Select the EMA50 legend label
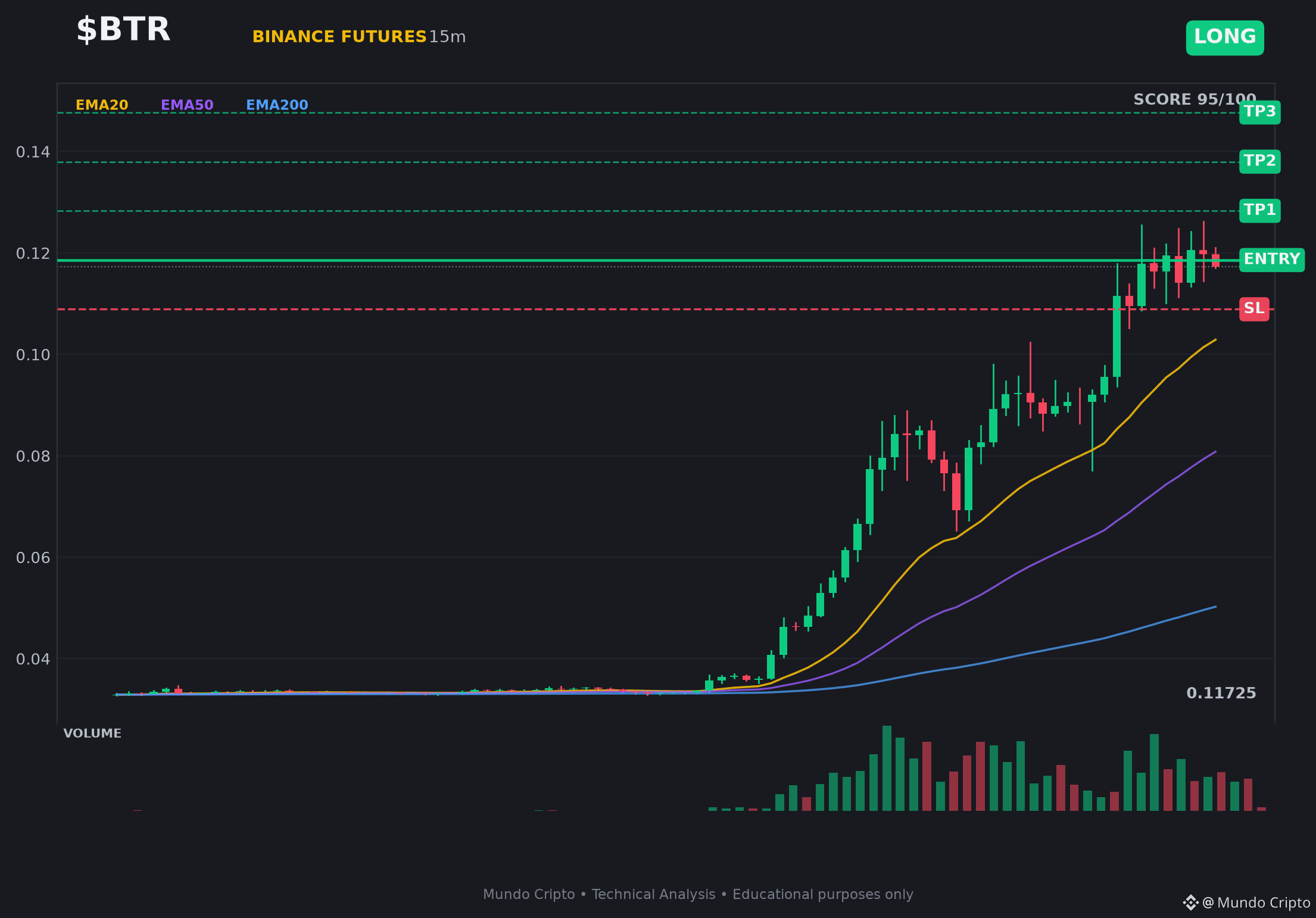The width and height of the screenshot is (1316, 918). click(x=187, y=105)
